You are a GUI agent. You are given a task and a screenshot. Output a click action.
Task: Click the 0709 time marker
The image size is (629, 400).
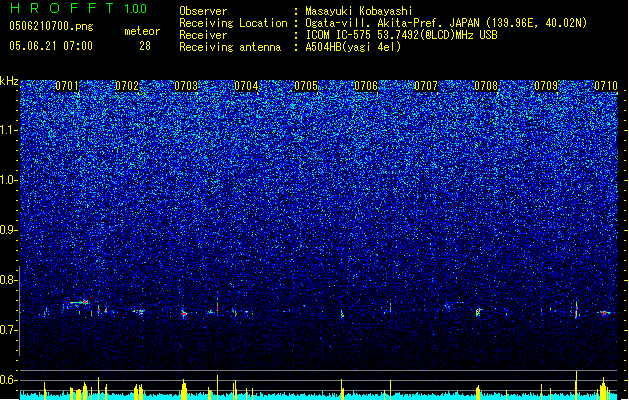click(x=546, y=86)
